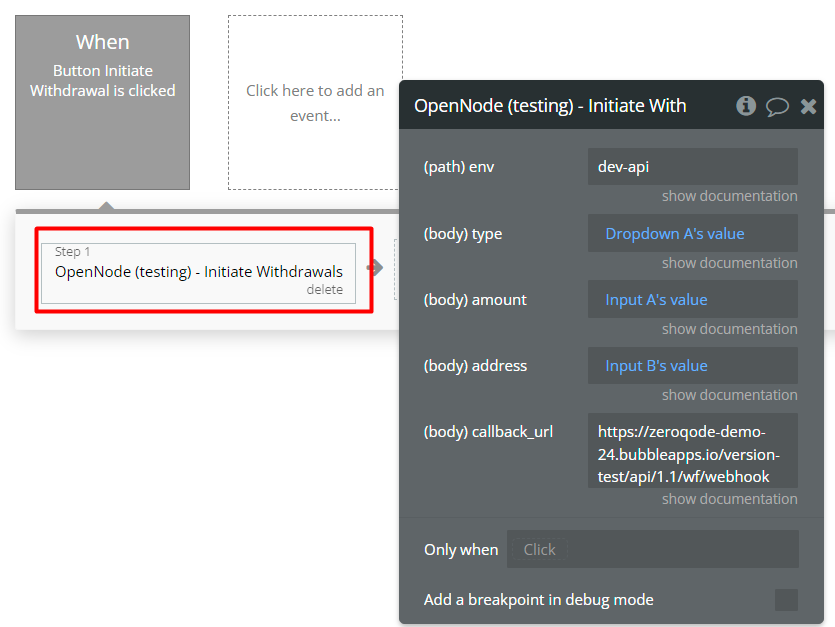Screen dimensions: 835x627
Task: Close the OpenNode action property panel
Action: coord(808,107)
